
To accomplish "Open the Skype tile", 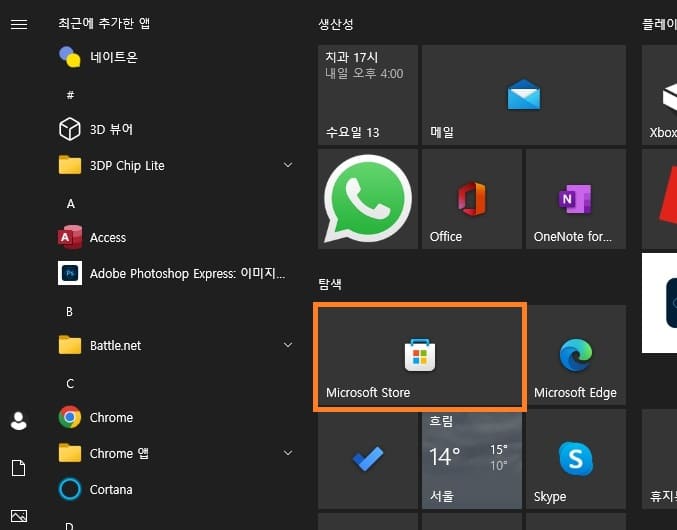I will coord(576,459).
